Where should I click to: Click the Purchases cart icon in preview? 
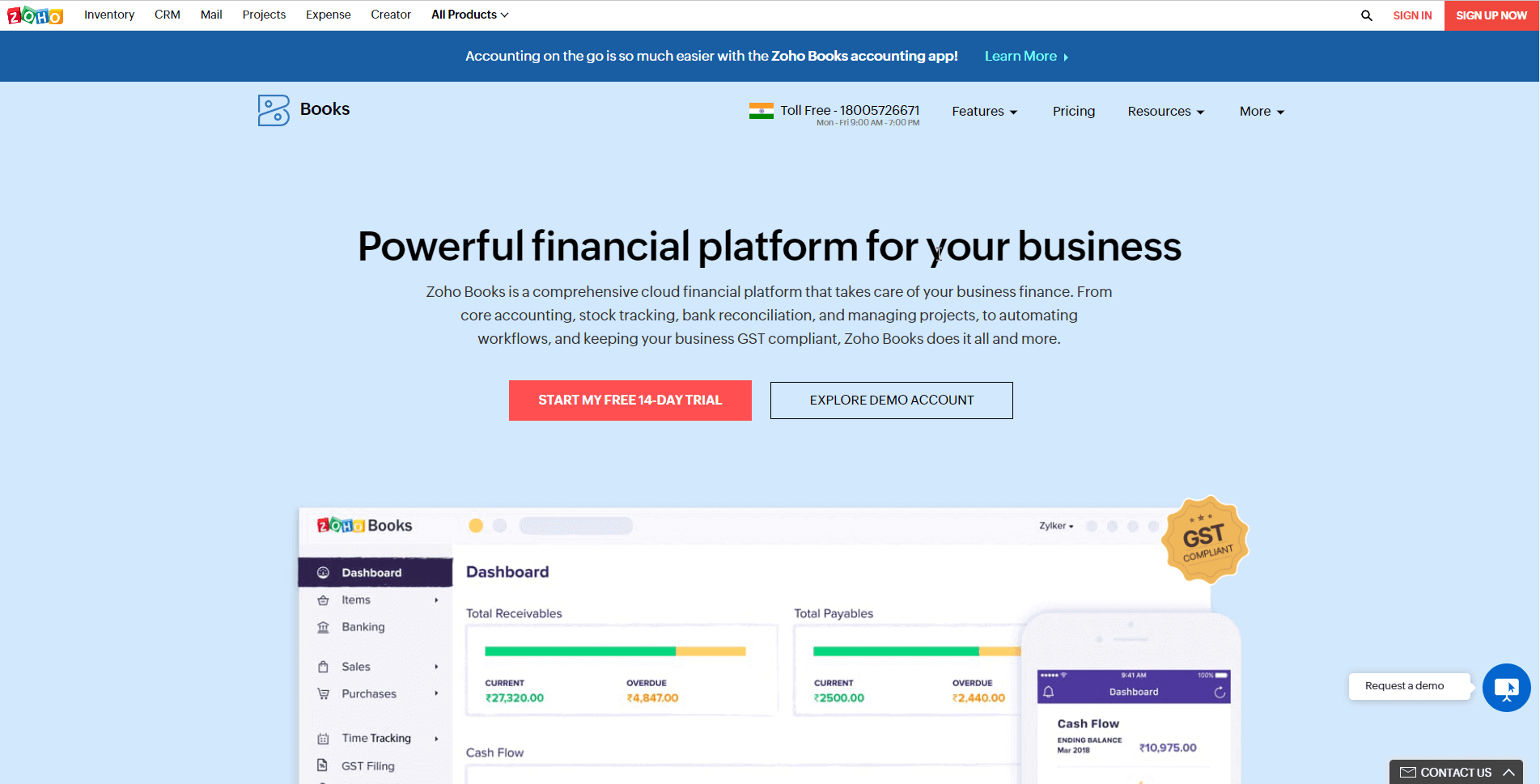pyautogui.click(x=323, y=693)
